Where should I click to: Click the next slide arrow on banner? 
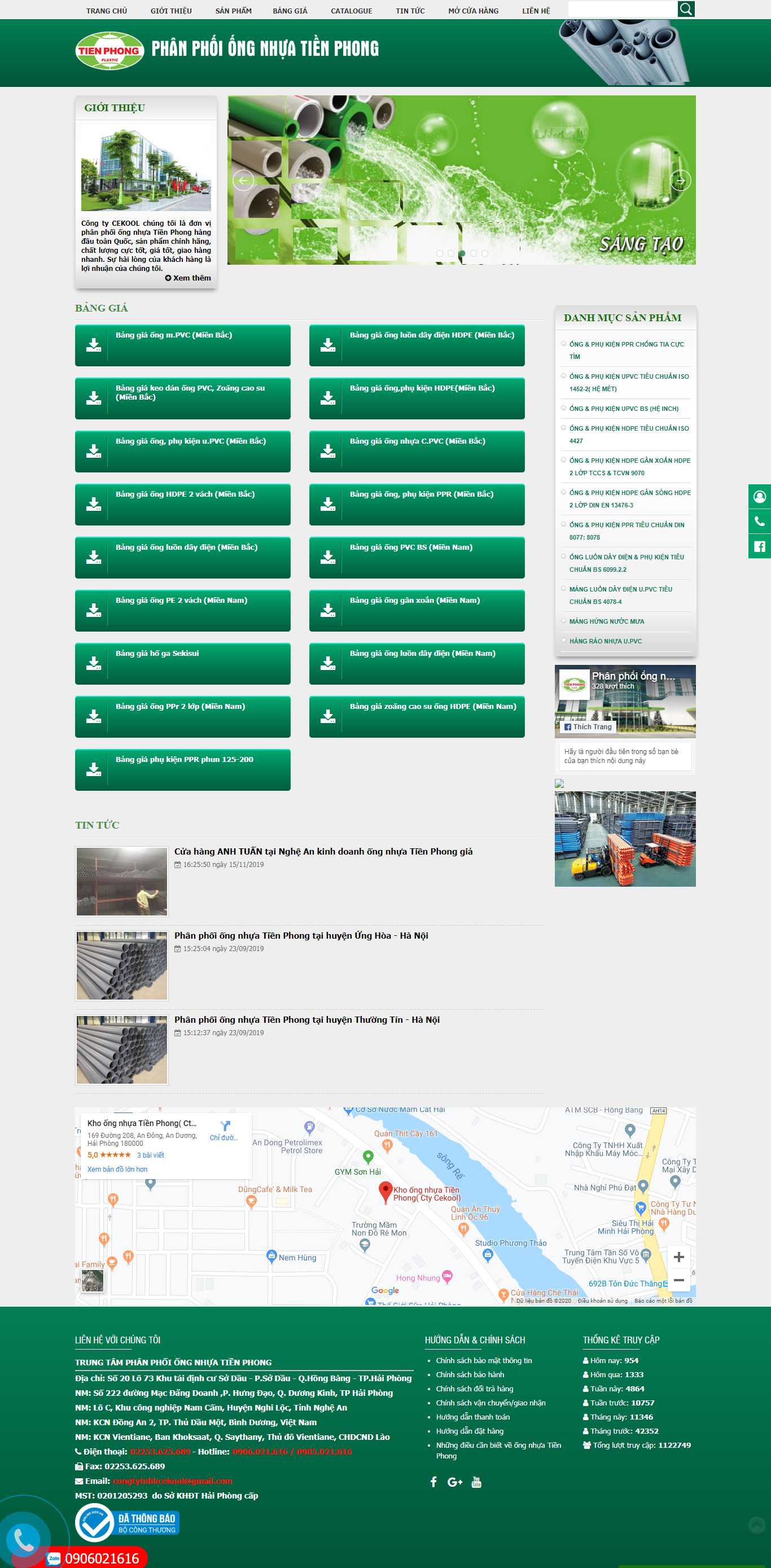click(680, 180)
